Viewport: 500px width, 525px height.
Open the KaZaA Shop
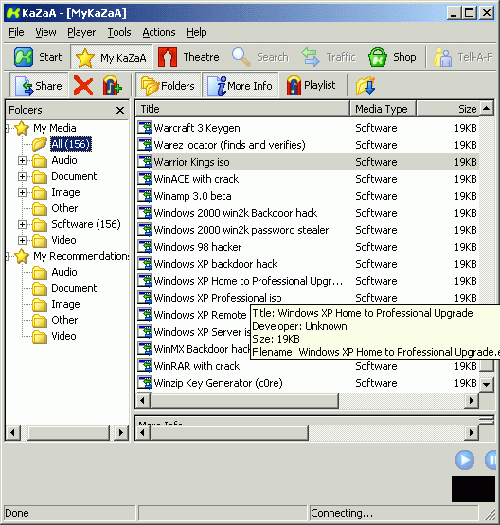point(392,57)
